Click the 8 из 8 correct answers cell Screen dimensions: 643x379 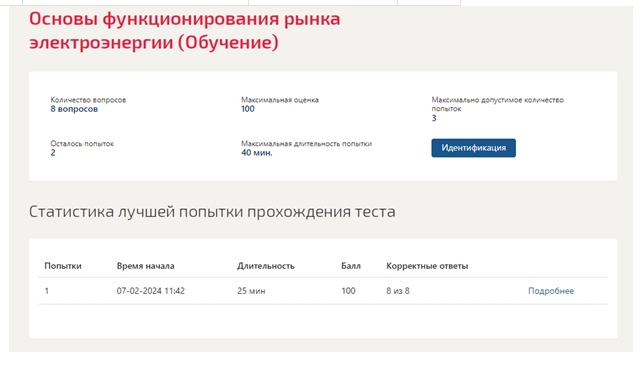point(398,291)
